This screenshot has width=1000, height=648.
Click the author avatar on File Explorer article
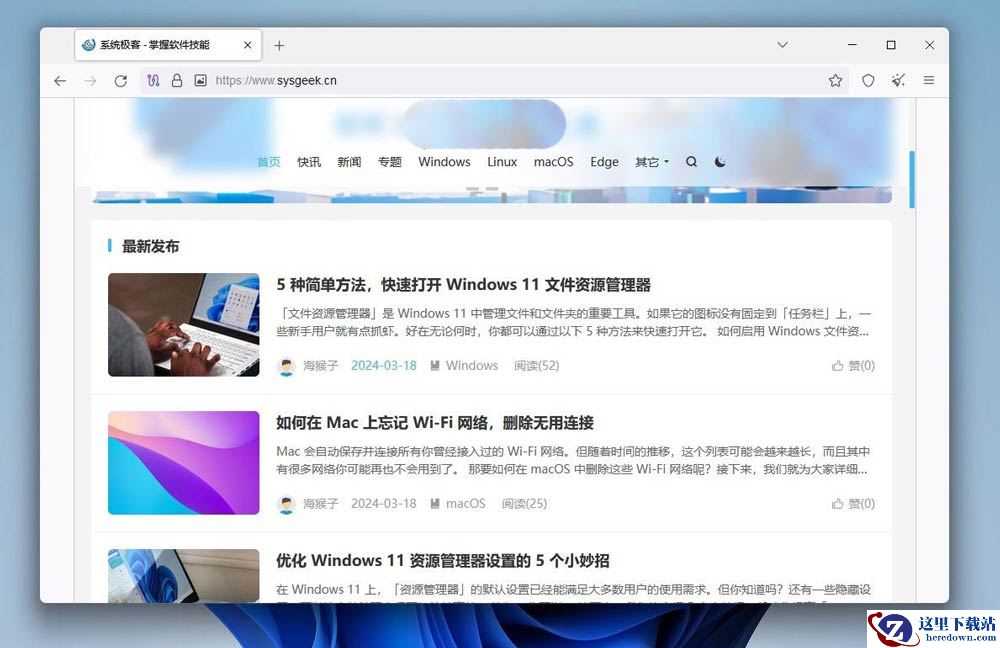[287, 366]
